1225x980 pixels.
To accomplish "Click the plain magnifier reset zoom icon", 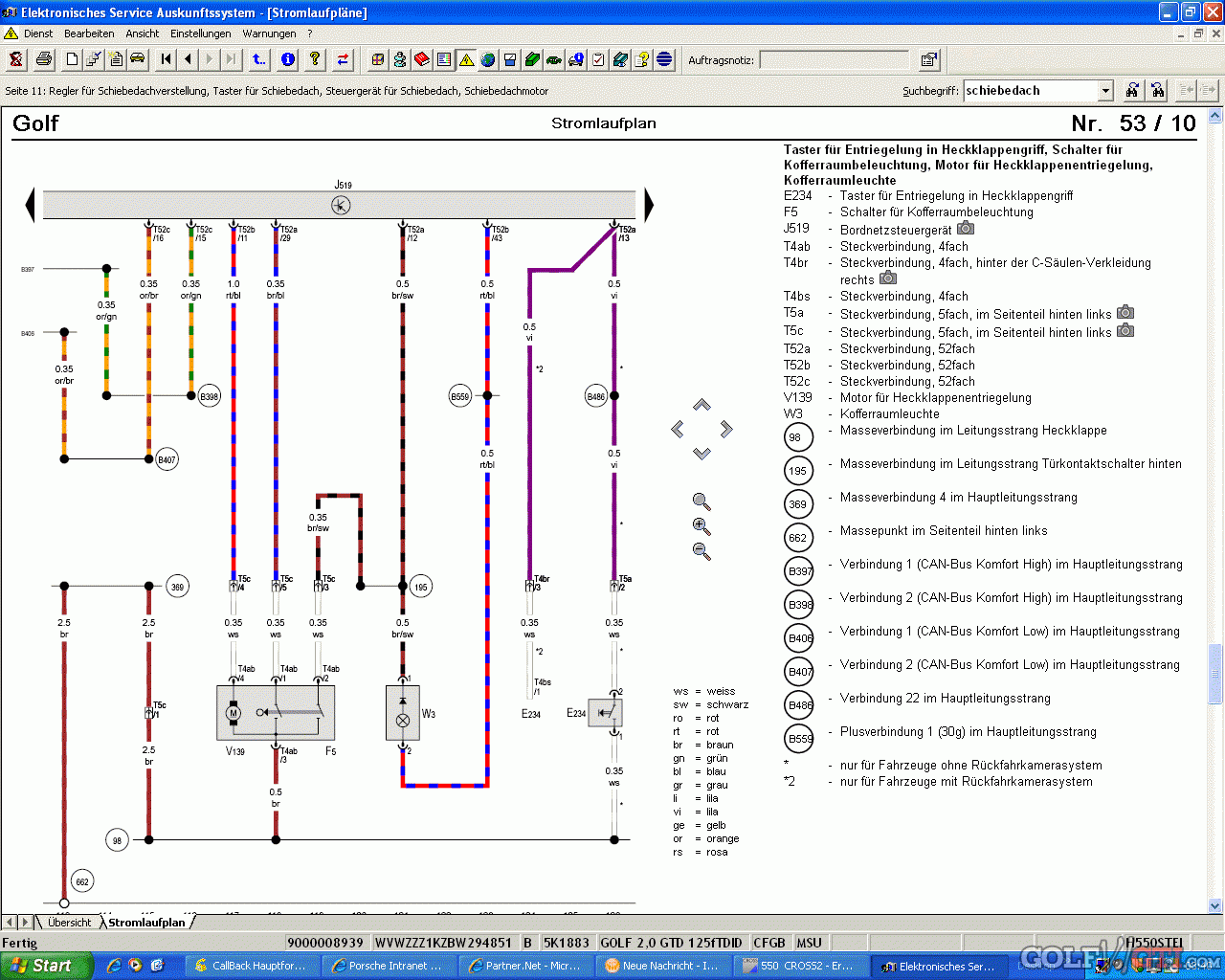I will (702, 501).
